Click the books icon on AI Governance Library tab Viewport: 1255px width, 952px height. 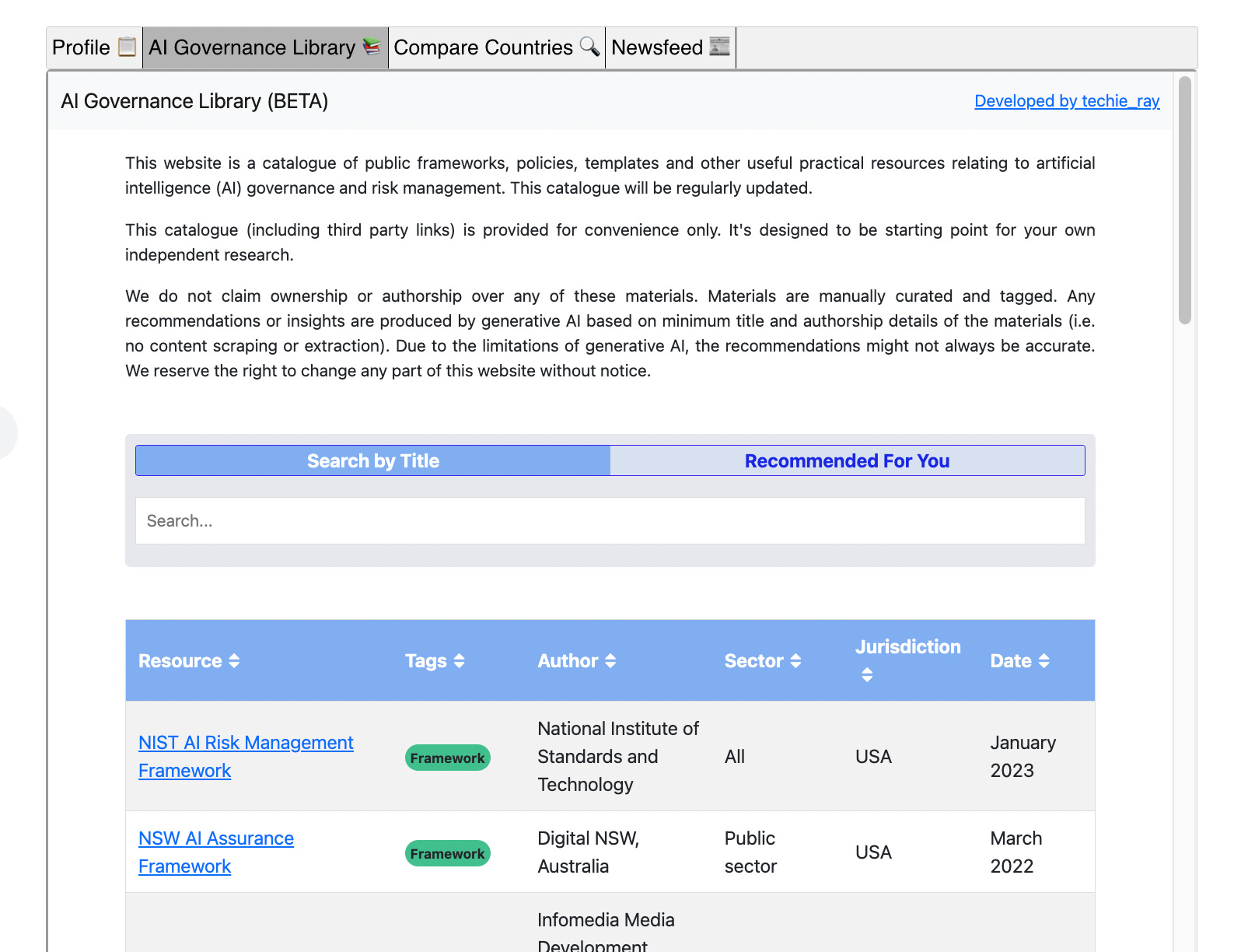[x=372, y=47]
